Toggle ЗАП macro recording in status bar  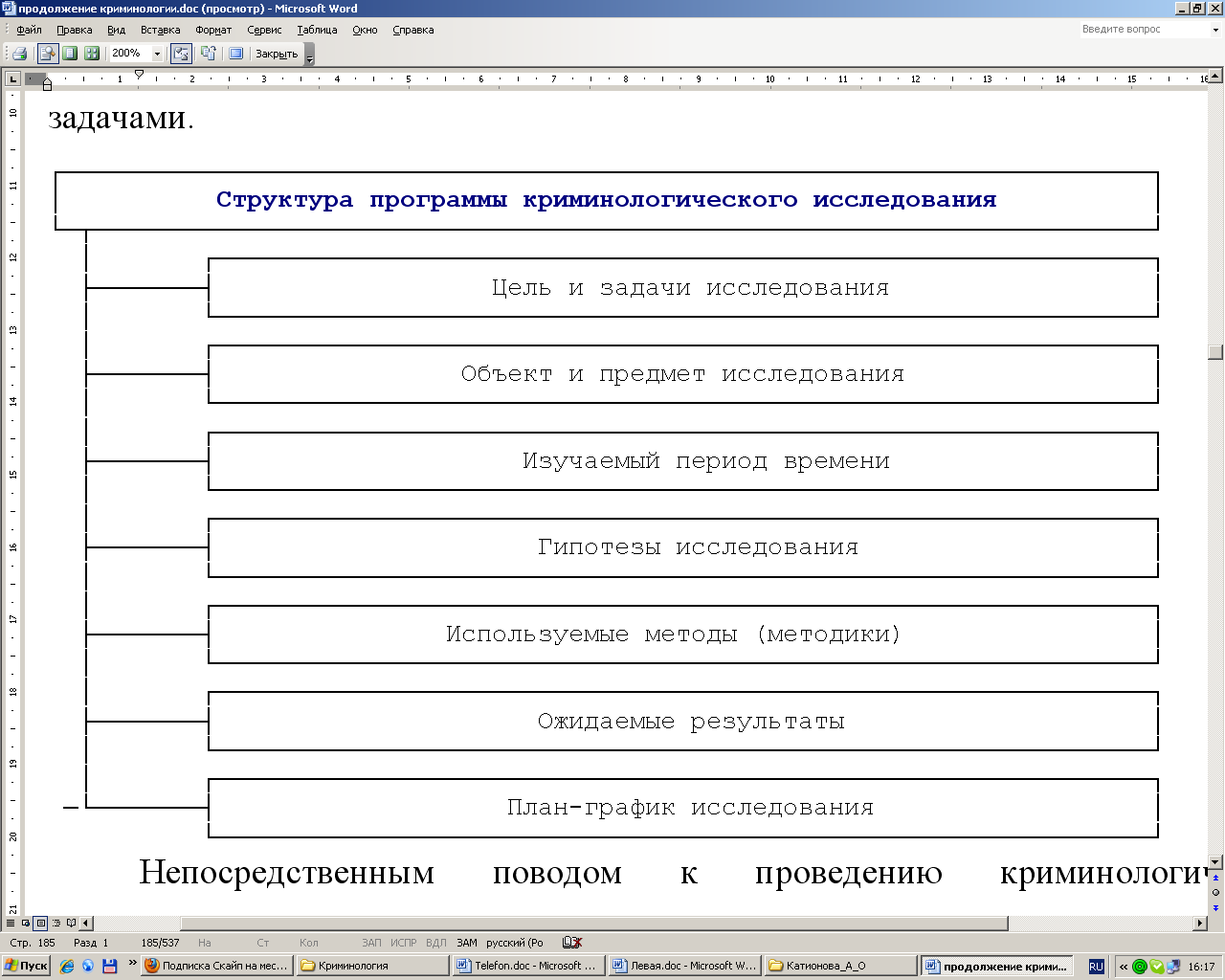371,943
